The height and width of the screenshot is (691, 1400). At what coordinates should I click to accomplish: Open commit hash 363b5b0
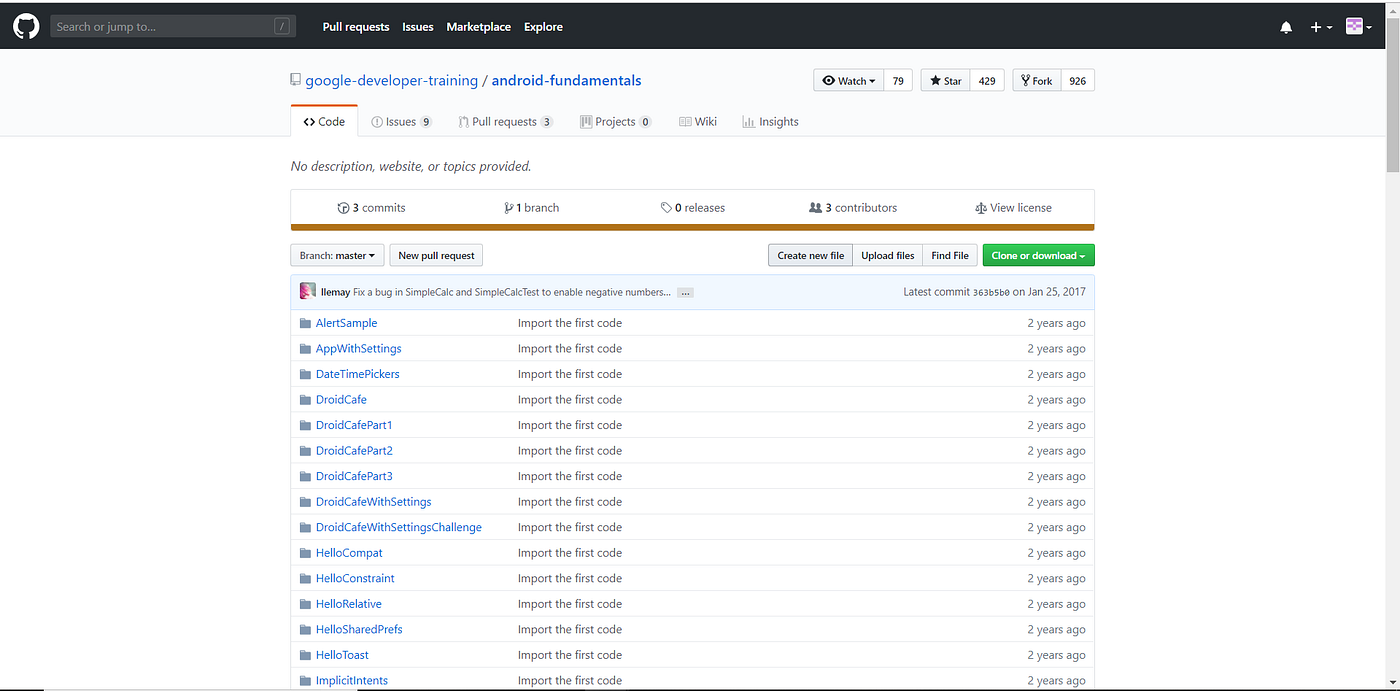coord(990,292)
